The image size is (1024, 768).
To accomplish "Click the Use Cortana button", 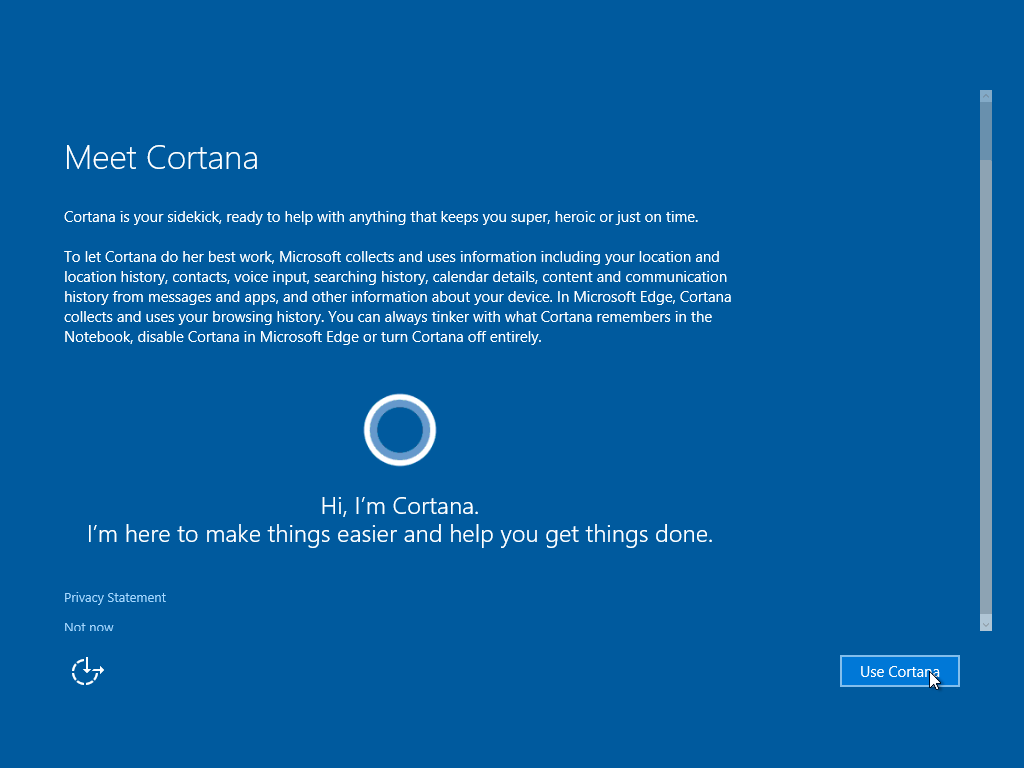I will (x=899, y=671).
